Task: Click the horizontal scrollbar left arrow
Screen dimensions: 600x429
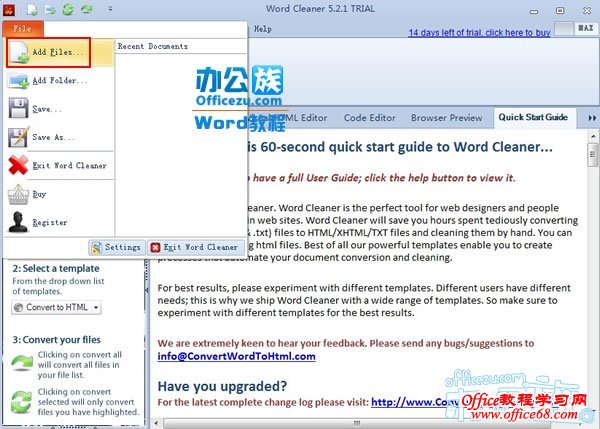Action: pos(156,423)
